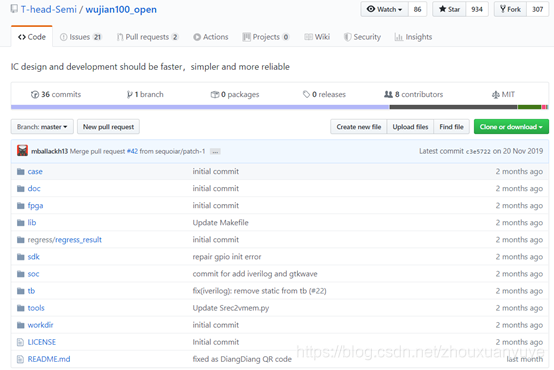The image size is (554, 370).
Task: Open the fpga folder
Action: [x=35, y=206]
